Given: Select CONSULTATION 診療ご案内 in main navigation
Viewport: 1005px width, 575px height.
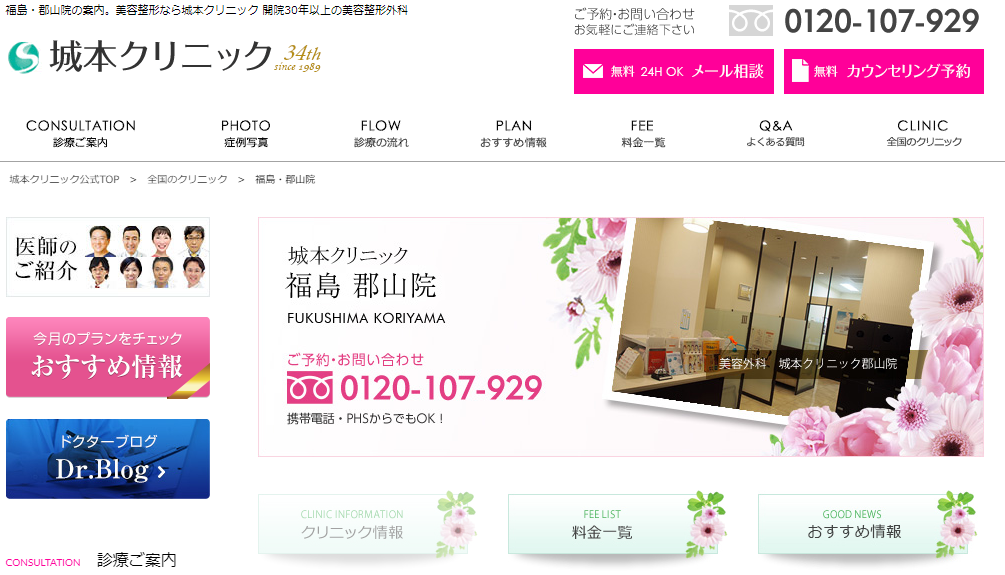Looking at the screenshot, I should [81, 133].
